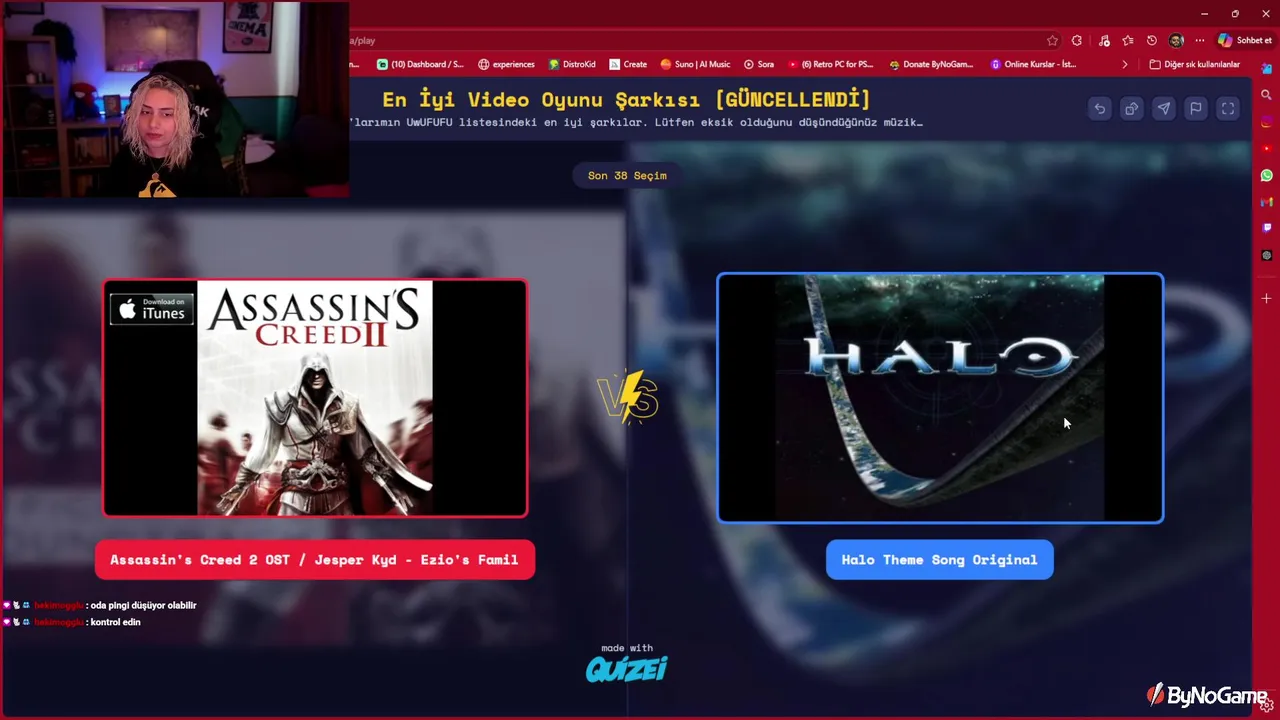Open the browser extensions icon
The height and width of the screenshot is (720, 1280).
coord(1077,41)
